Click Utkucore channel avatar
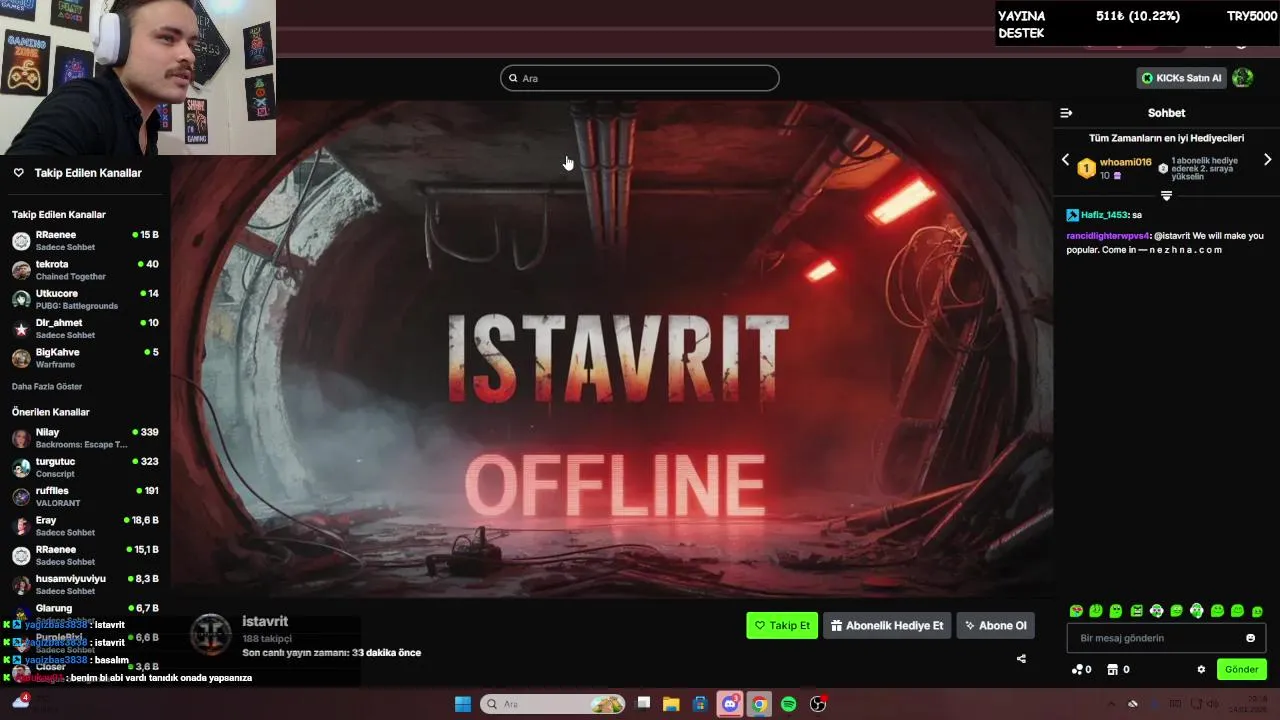Image resolution: width=1280 pixels, height=720 pixels. [x=21, y=299]
